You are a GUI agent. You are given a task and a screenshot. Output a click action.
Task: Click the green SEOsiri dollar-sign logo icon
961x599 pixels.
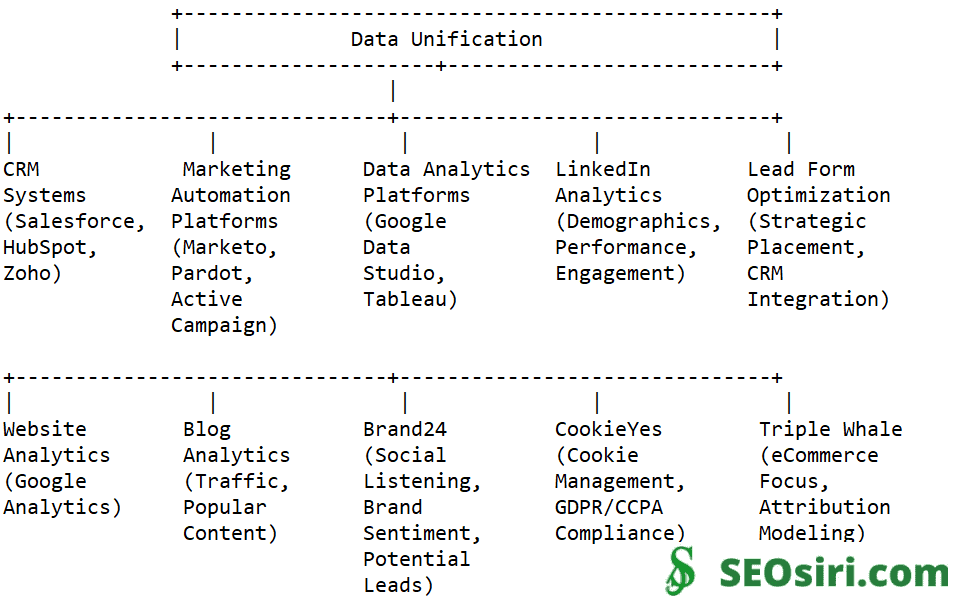coord(682,570)
